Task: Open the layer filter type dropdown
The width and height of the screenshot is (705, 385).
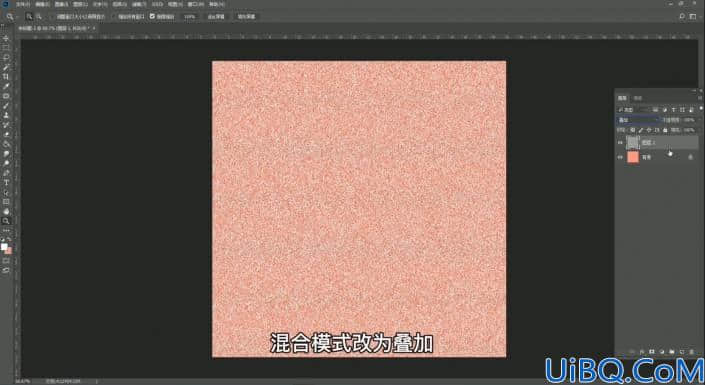Action: (x=634, y=109)
